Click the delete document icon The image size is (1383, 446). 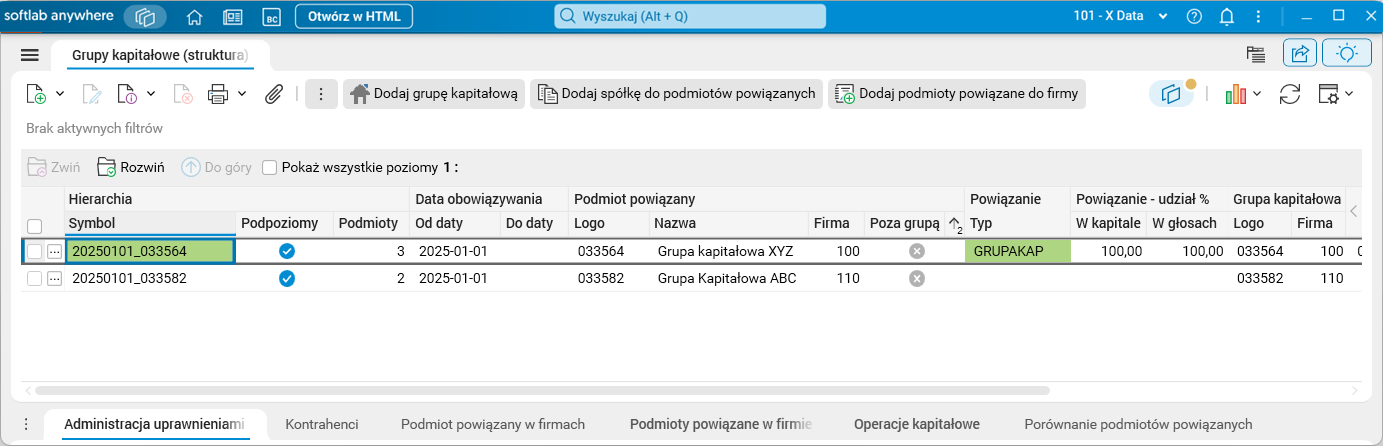tap(183, 94)
